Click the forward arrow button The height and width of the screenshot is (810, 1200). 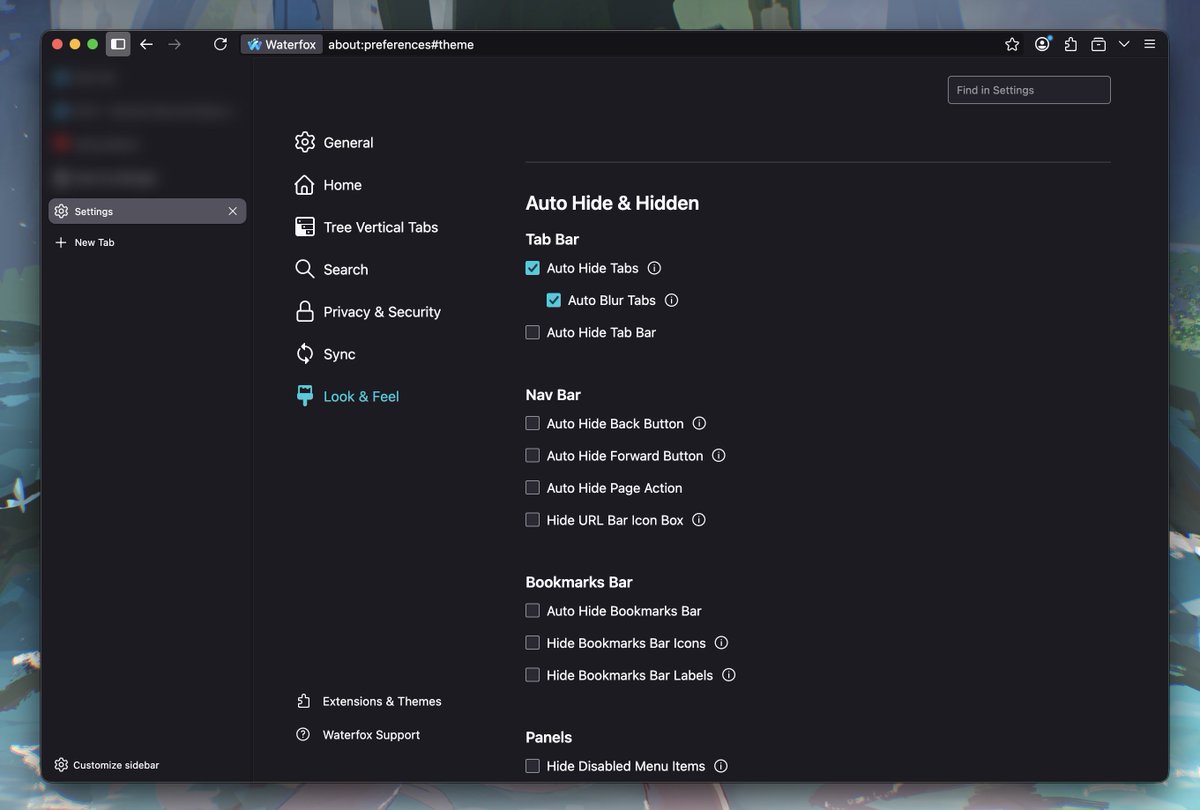pos(175,44)
